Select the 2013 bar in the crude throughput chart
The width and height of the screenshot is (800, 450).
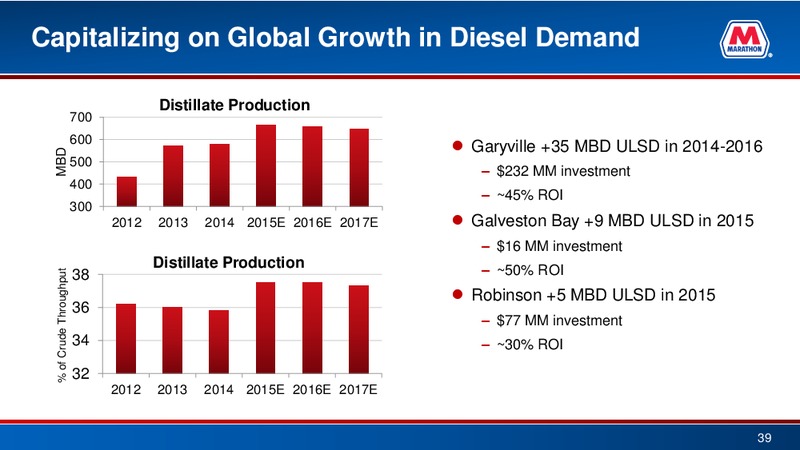coord(172,340)
